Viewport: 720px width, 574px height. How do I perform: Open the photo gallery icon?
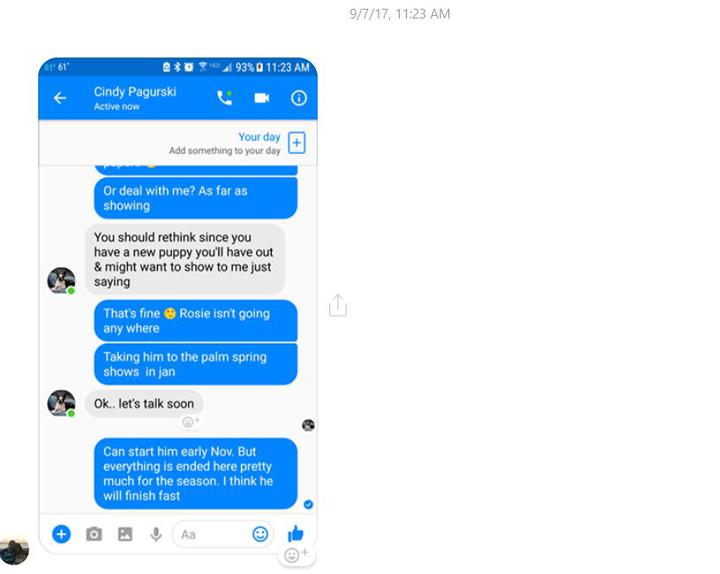click(125, 534)
